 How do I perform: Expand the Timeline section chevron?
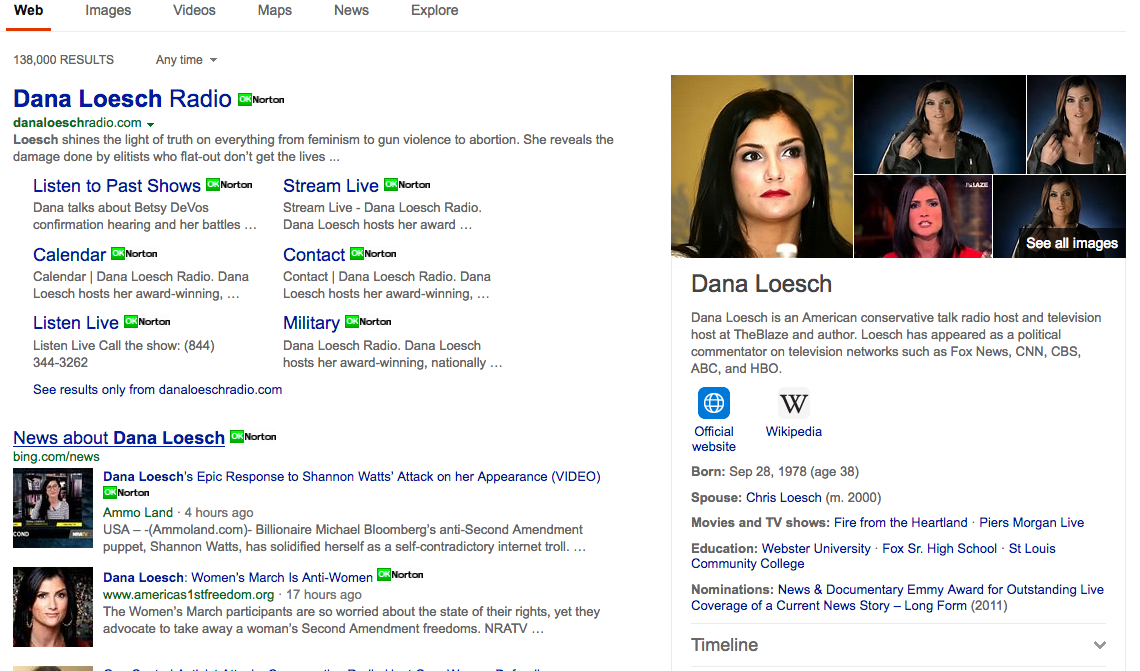click(1100, 645)
